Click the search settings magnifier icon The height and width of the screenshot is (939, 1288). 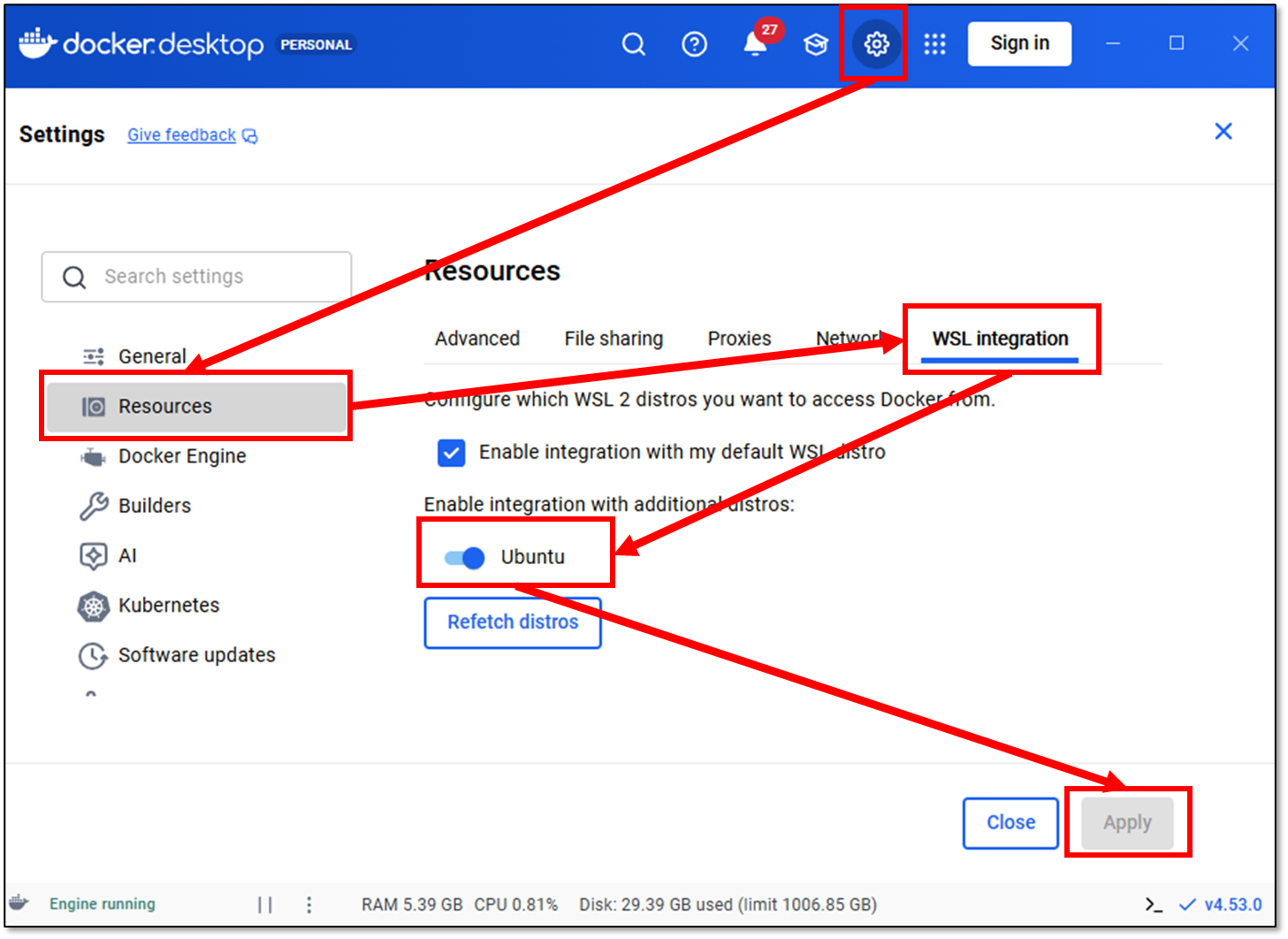point(74,277)
